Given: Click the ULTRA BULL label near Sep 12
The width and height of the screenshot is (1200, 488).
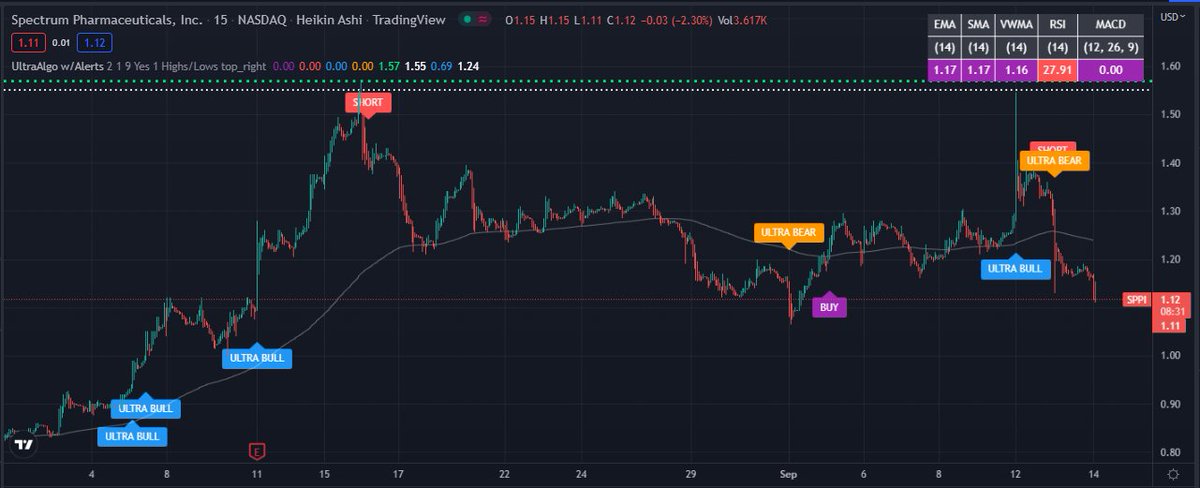Looking at the screenshot, I should 1015,268.
